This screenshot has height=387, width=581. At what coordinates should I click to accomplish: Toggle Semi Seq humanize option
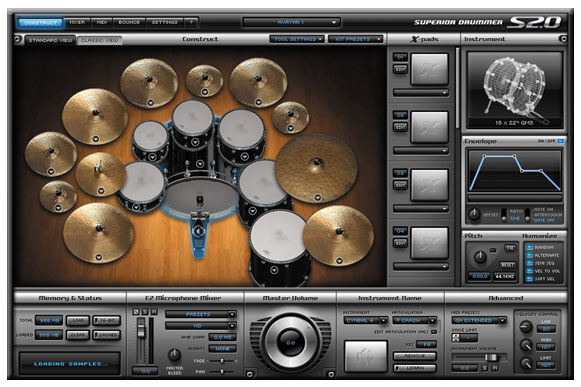pos(529,263)
